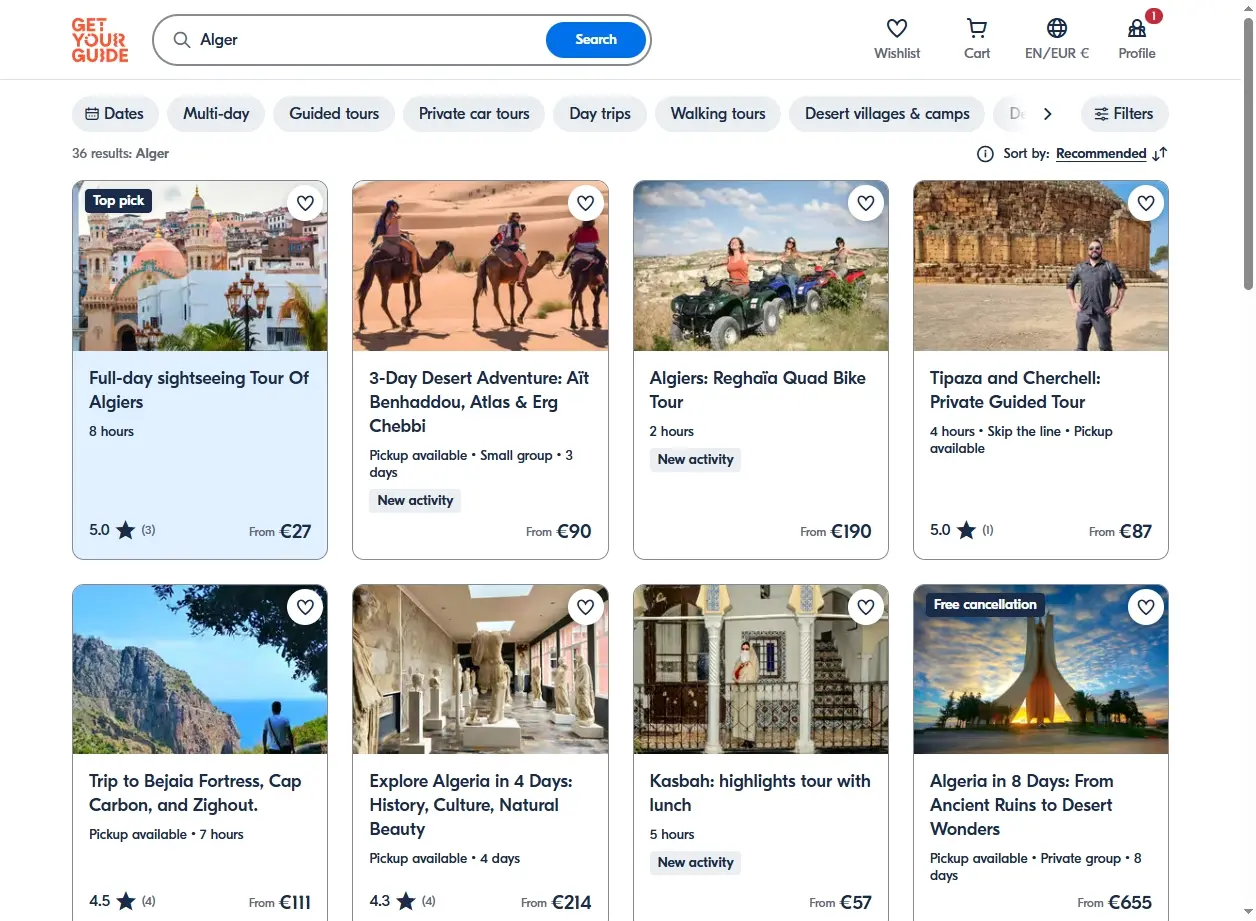Viewport: 1256px width, 921px height.
Task: Select the Multi-day filter chip
Action: tap(216, 114)
